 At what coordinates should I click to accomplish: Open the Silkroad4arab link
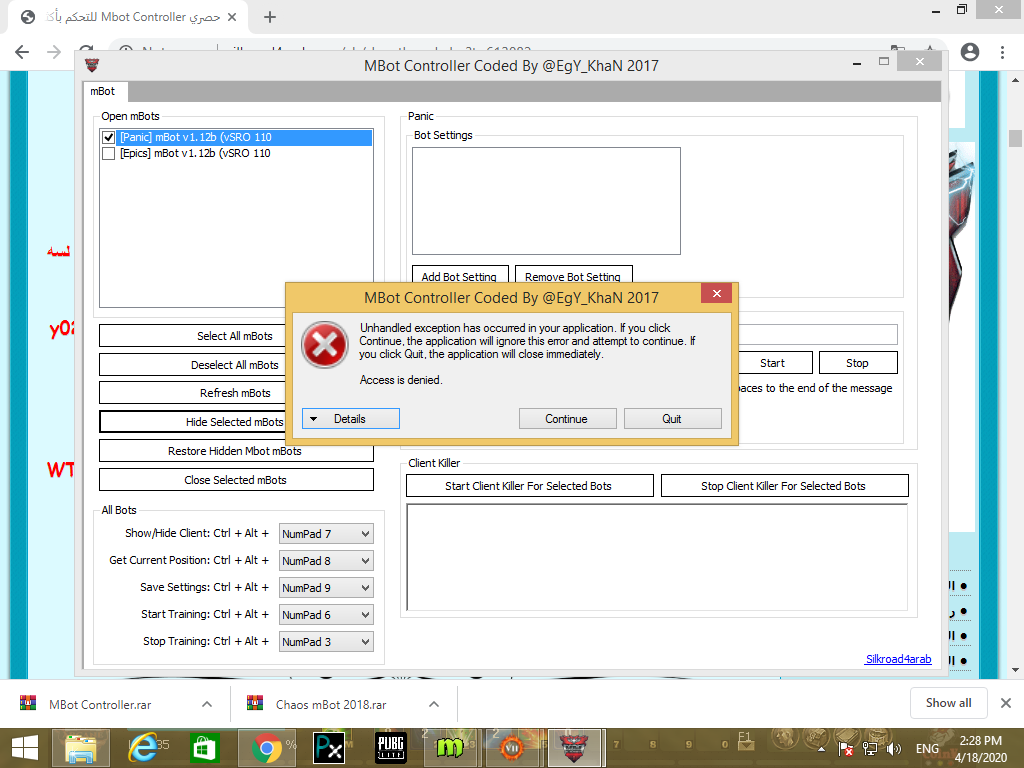tap(899, 659)
